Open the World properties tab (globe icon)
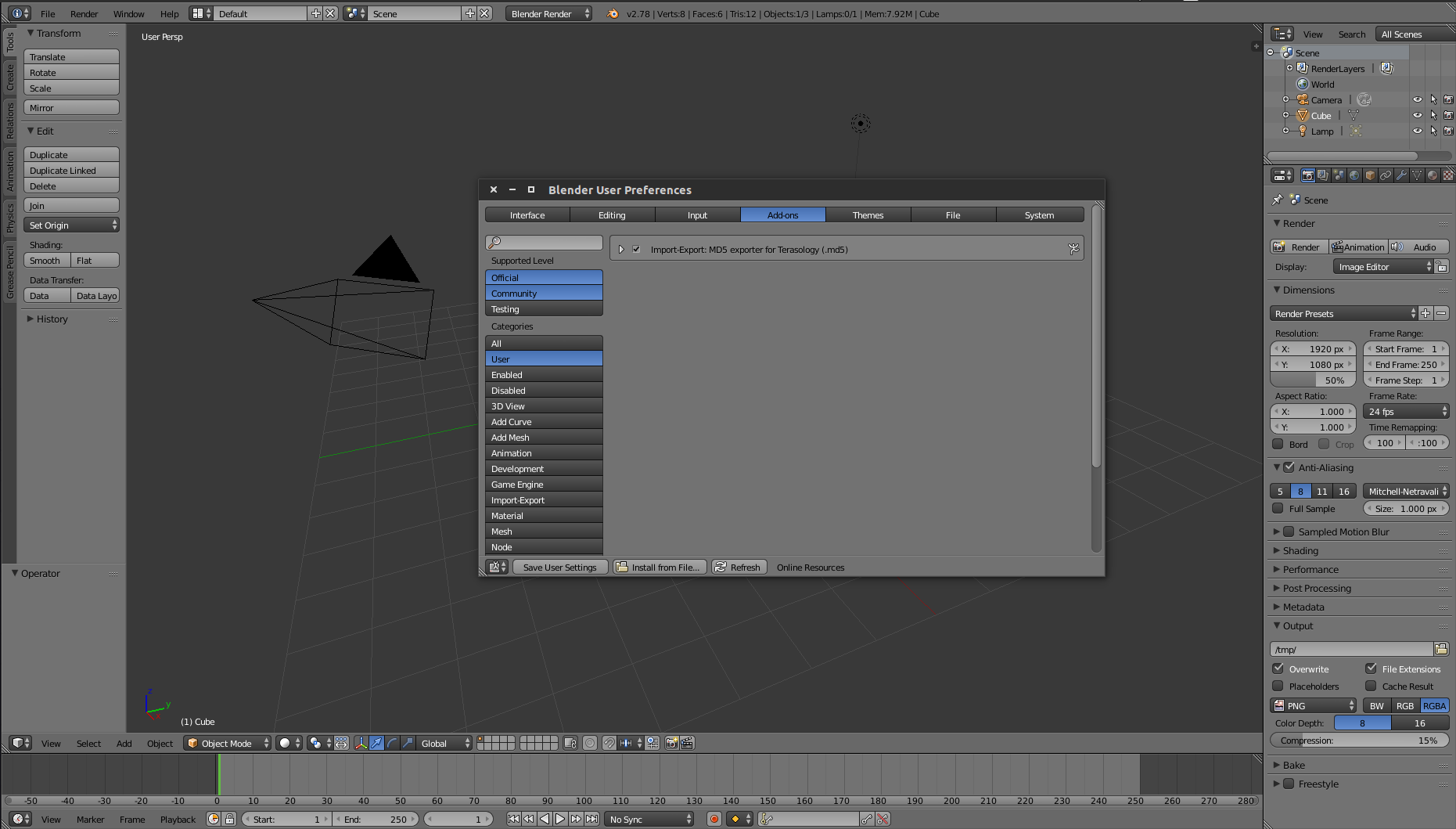This screenshot has height=829, width=1456. 1354,175
